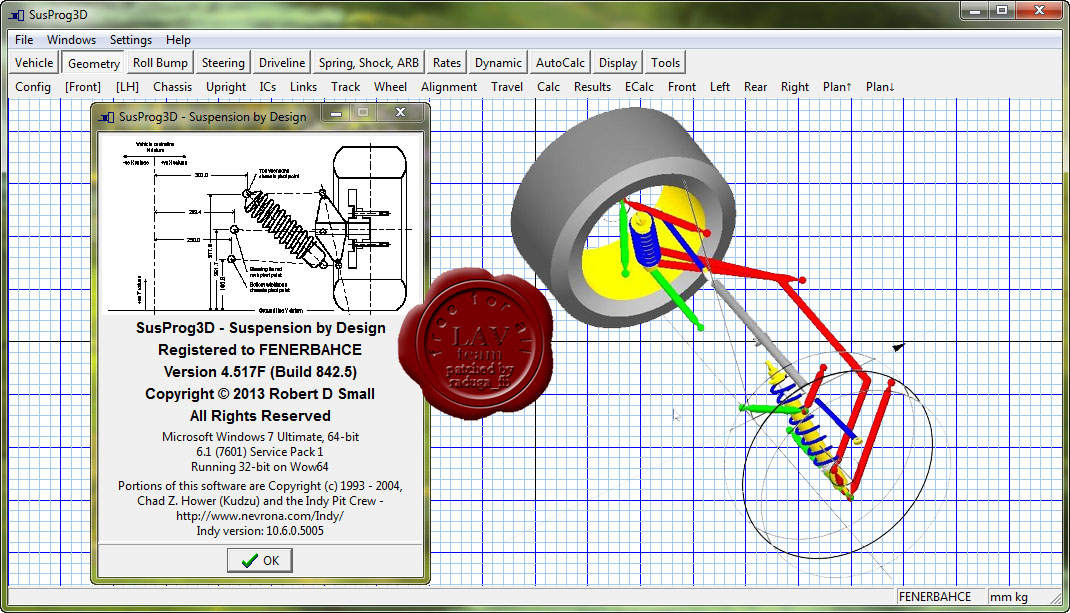Image resolution: width=1070 pixels, height=613 pixels.
Task: Close the Suspension by Design dialog
Action: [401, 113]
